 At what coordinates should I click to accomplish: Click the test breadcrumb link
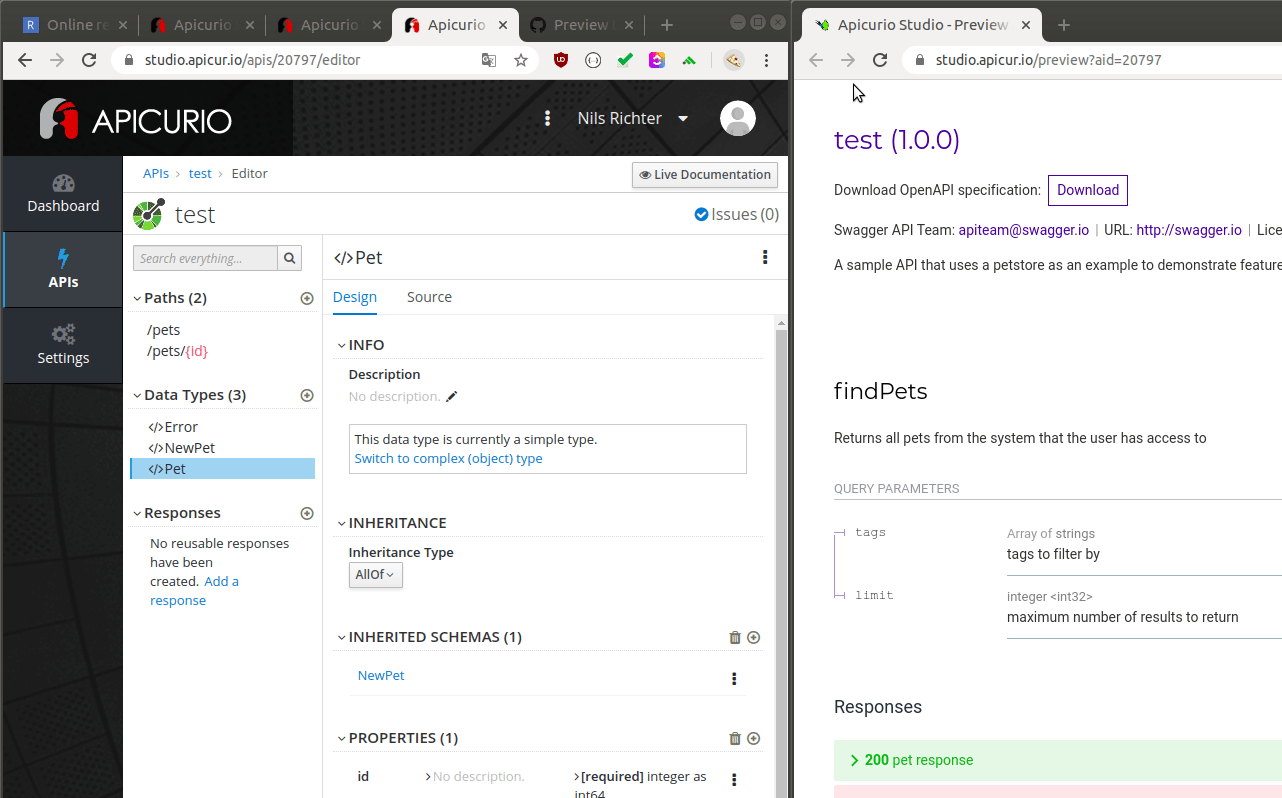(x=200, y=173)
